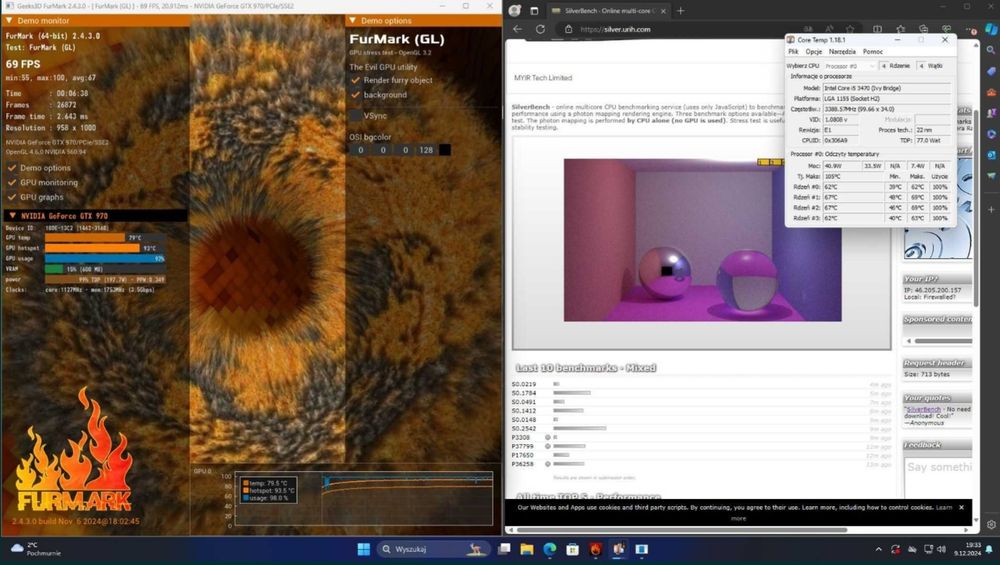Toggle the GPU monitoring checkbox
The width and height of the screenshot is (1000, 565).
click(x=11, y=182)
